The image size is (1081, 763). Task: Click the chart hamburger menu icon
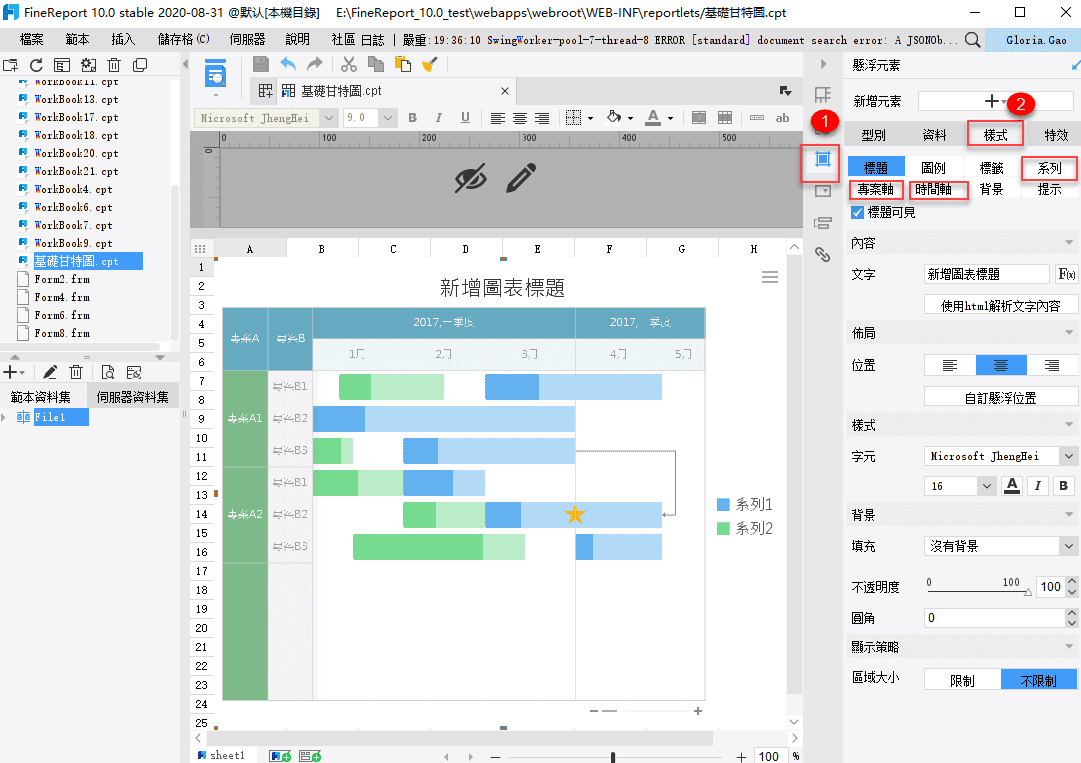click(770, 277)
